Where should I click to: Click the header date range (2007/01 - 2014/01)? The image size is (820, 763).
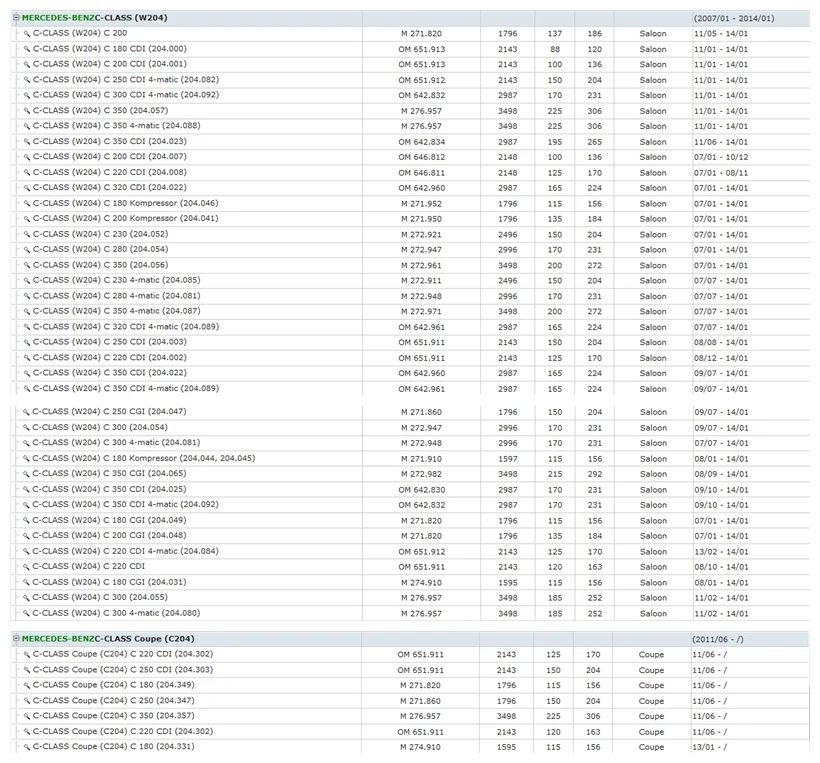pyautogui.click(x=734, y=18)
